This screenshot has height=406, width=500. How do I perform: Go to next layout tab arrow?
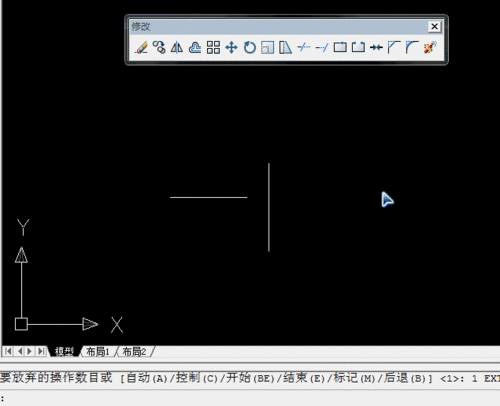[30, 351]
